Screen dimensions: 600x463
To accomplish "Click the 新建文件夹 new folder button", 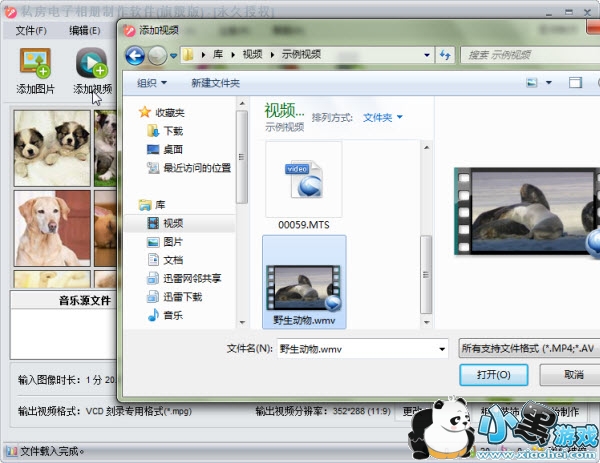I will 215,83.
